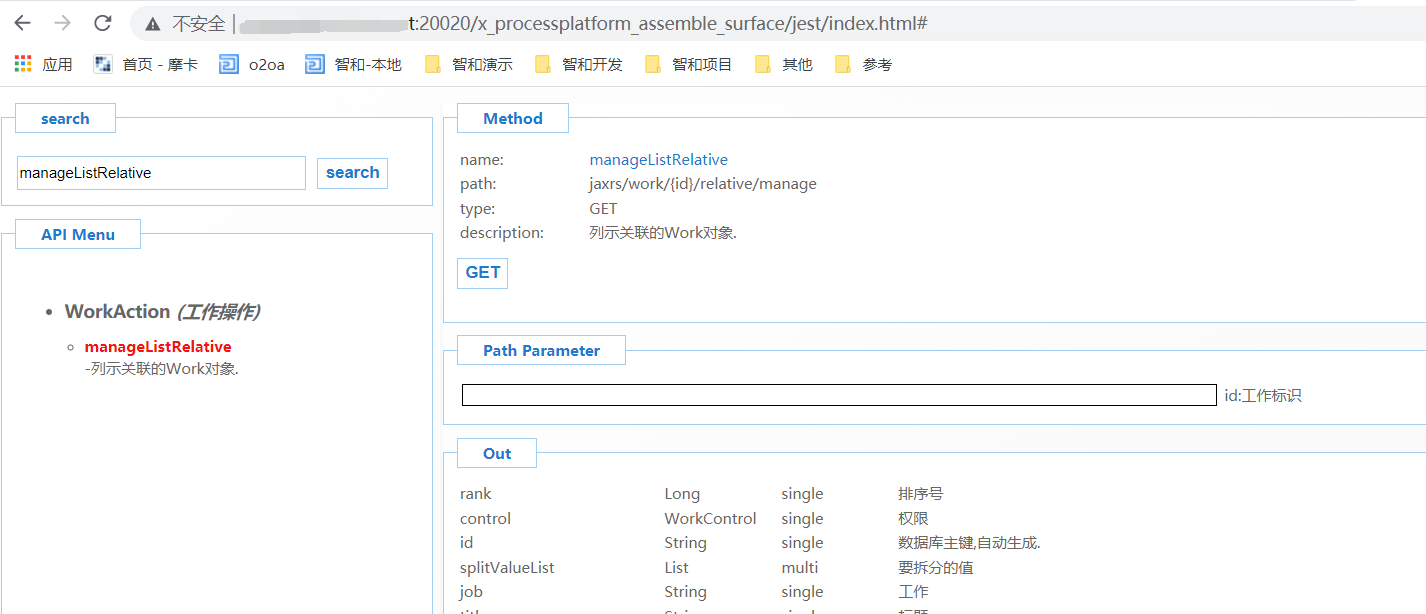
Task: Click the 排序号 description cell
Action: pyautogui.click(x=921, y=494)
